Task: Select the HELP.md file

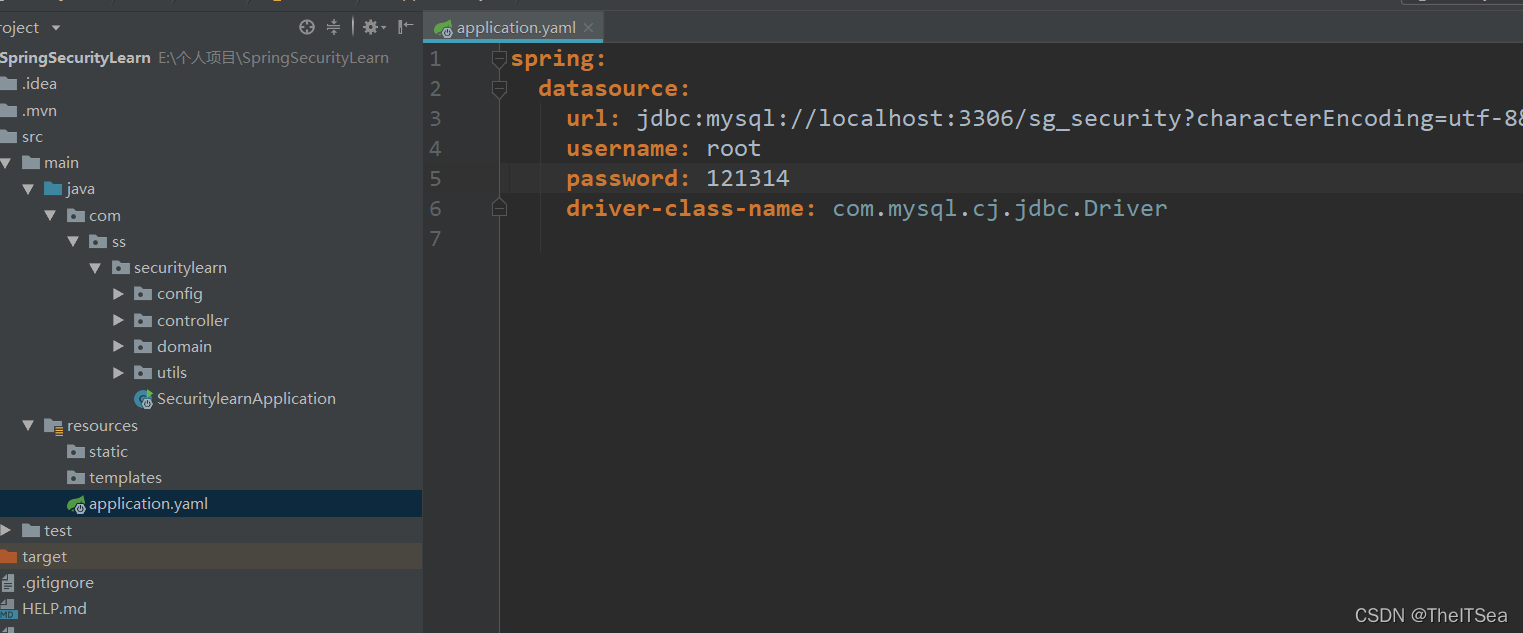Action: tap(54, 609)
